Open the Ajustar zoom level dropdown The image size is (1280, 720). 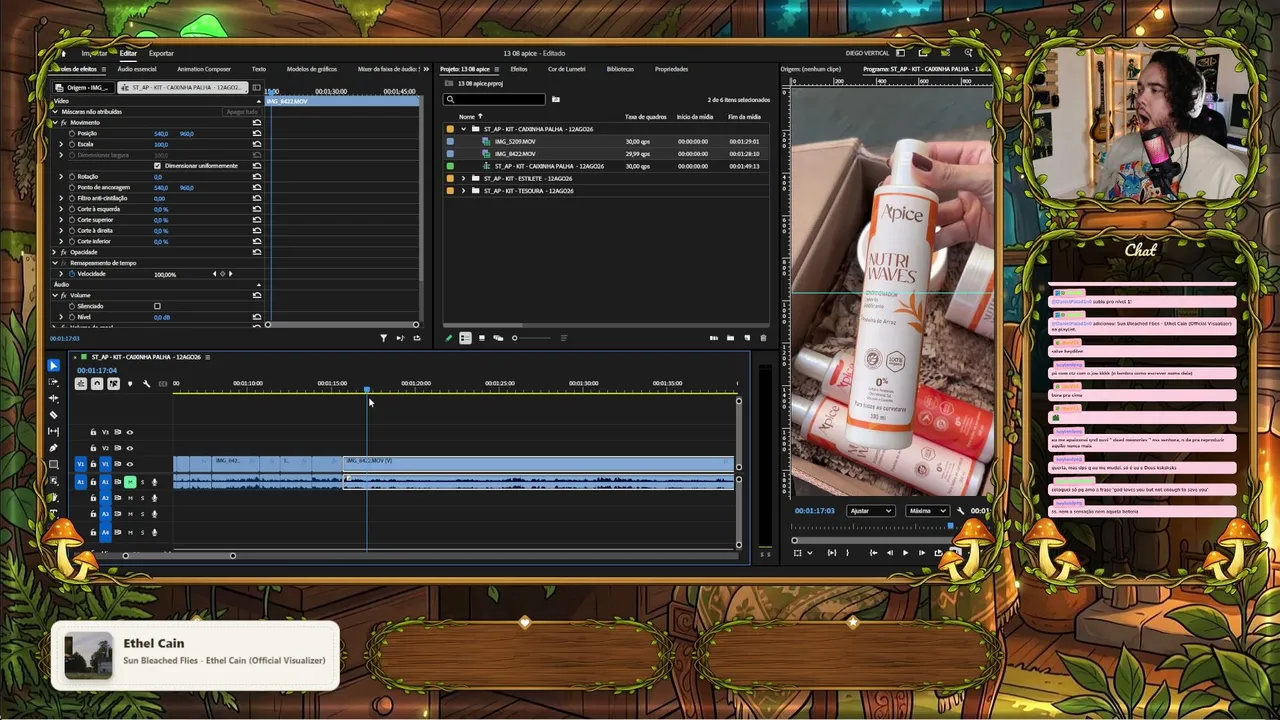[x=870, y=511]
